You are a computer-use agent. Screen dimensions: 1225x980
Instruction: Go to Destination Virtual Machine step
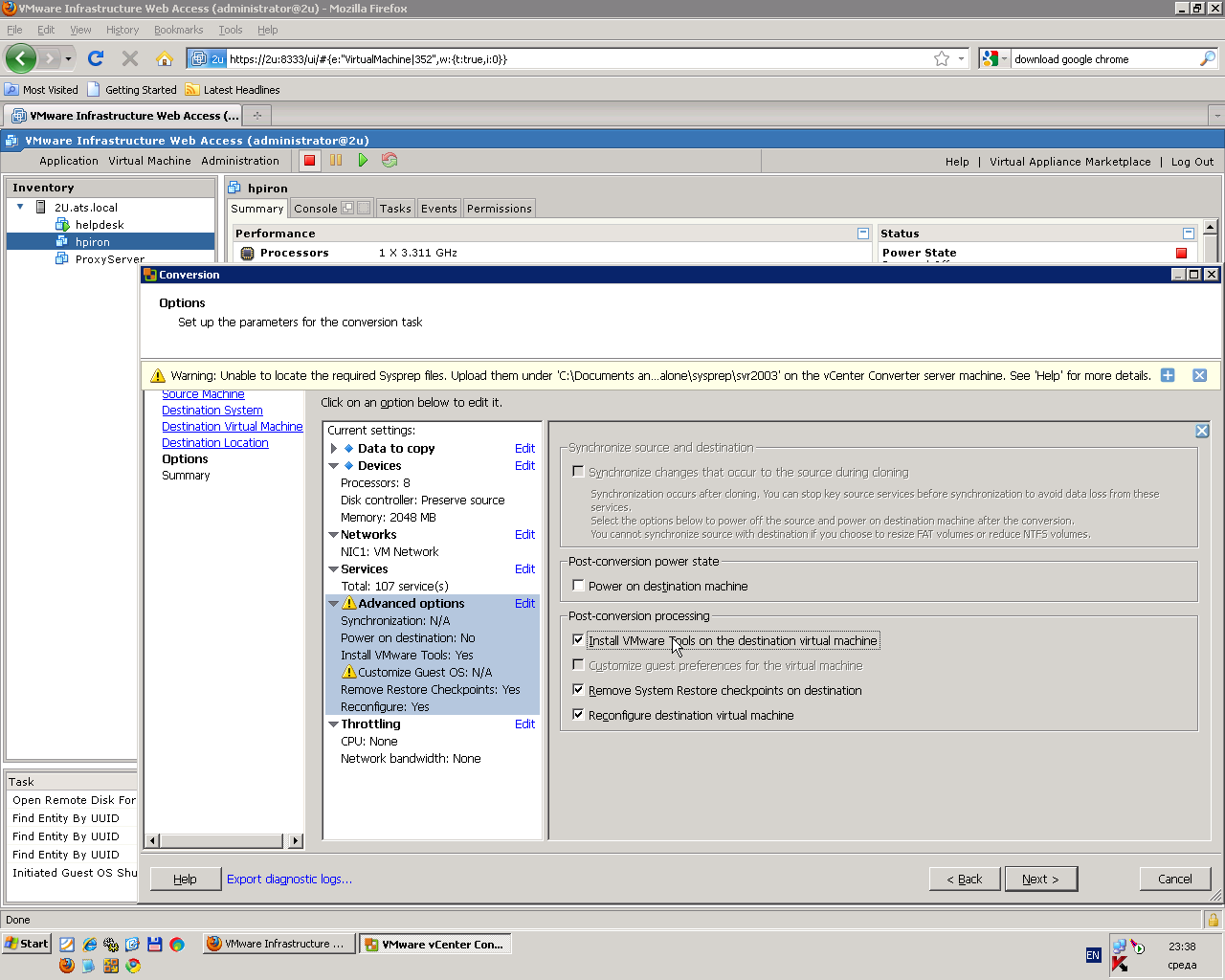[x=233, y=427]
